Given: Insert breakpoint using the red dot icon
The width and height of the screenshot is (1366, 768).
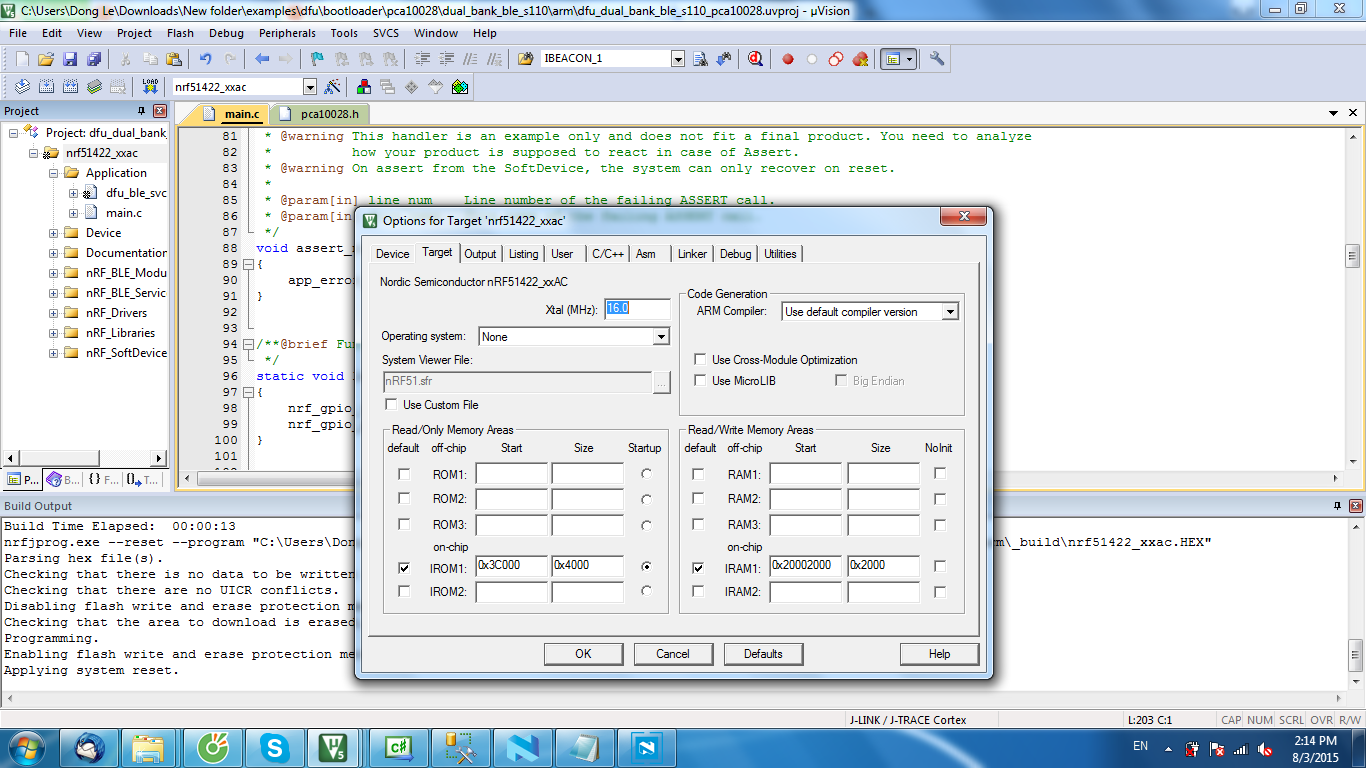Looking at the screenshot, I should [788, 59].
